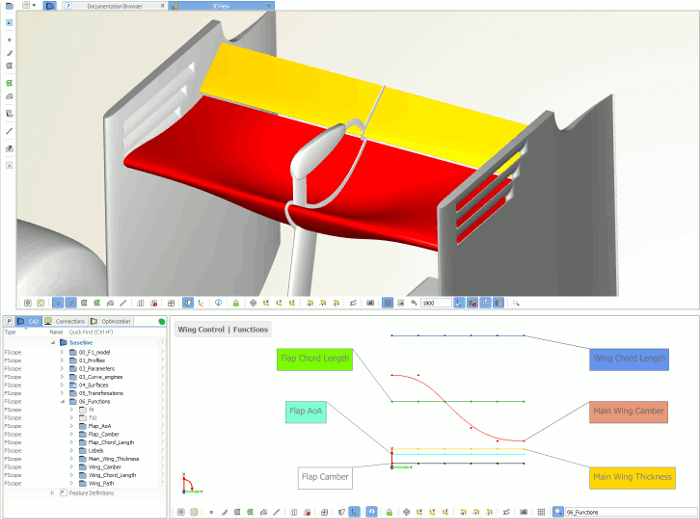700x519 pixels.
Task: Toggle the last highlighted button in 3D toolbar
Action: pyautogui.click(x=498, y=303)
